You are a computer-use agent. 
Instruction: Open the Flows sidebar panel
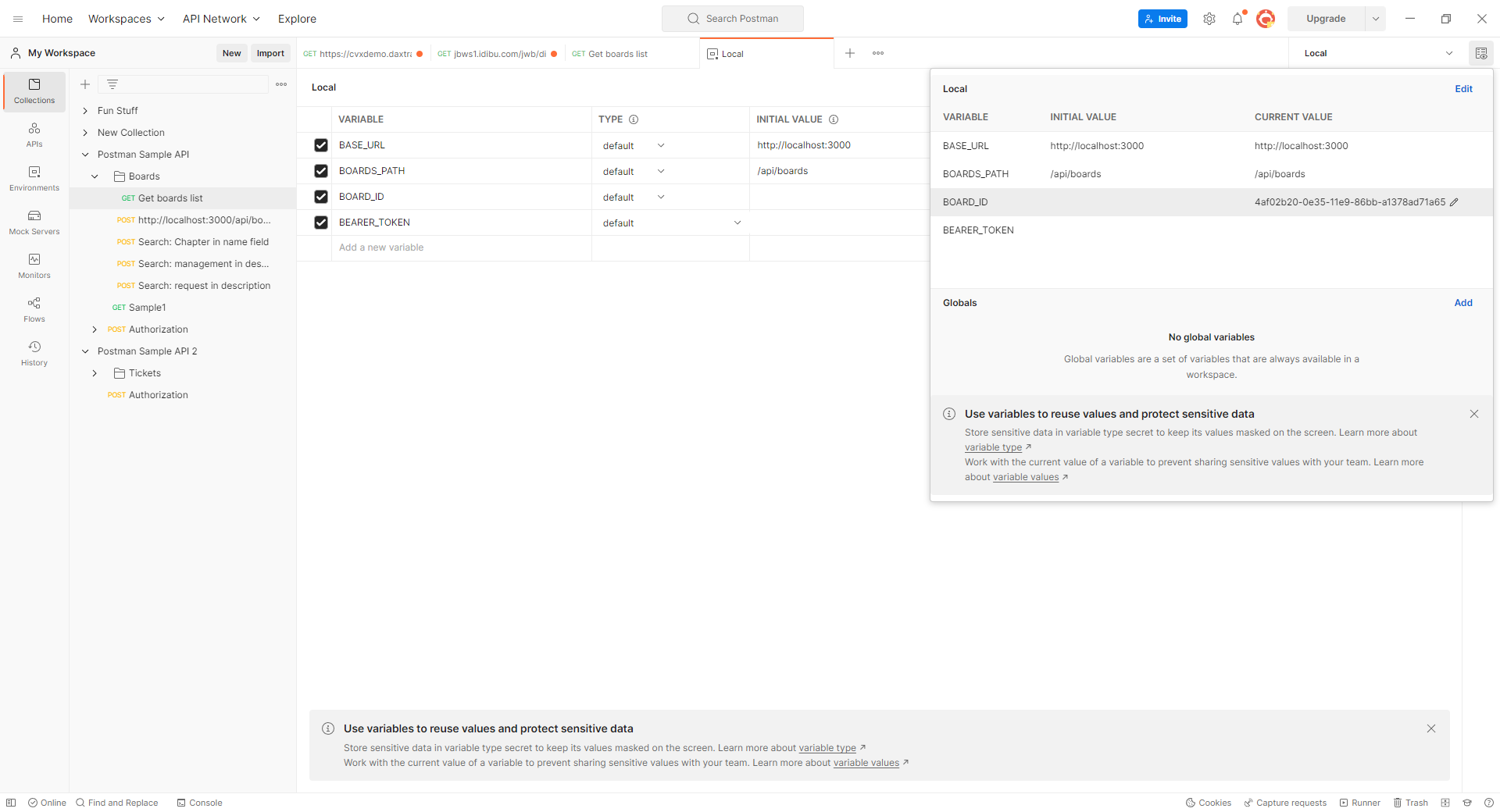34,310
